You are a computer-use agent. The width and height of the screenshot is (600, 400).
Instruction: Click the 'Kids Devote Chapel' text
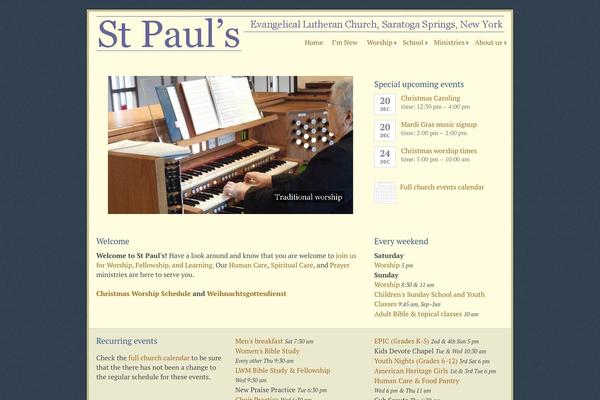[x=404, y=351]
